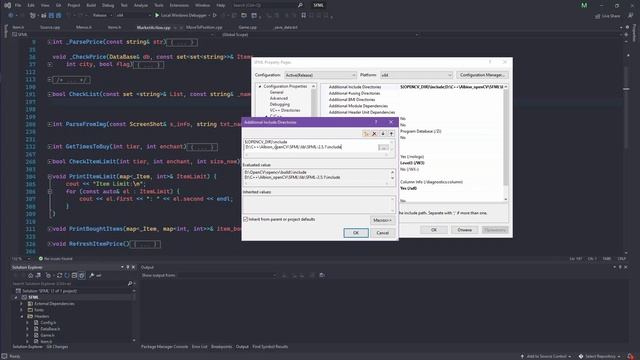Click the Move Line Down arrow icon
Viewport: 640px width, 360px height.
tap(383, 134)
